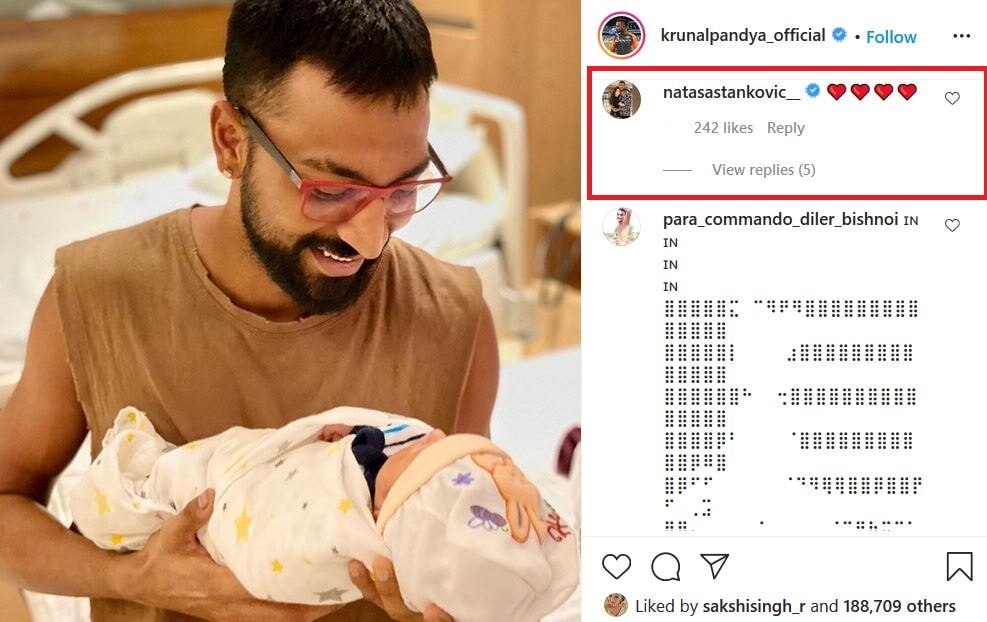Open sakshisingh_r from the Liked by line
This screenshot has height=622, width=987.
753,606
